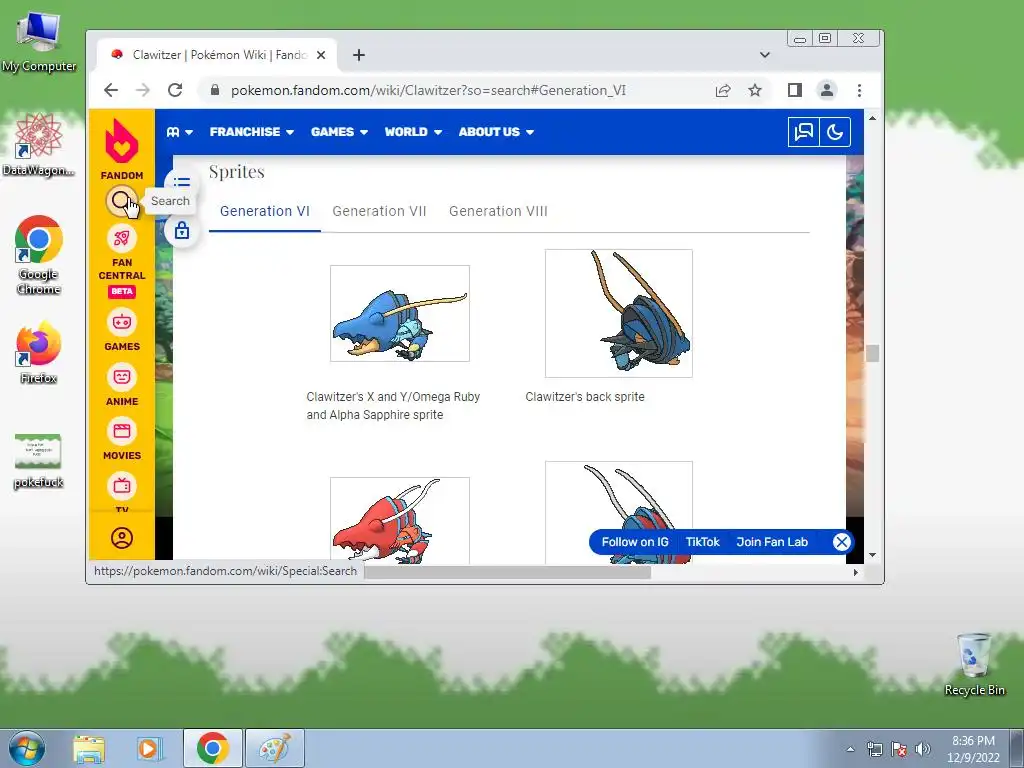
Task: Click the Action Center flag tray icon
Action: point(899,748)
